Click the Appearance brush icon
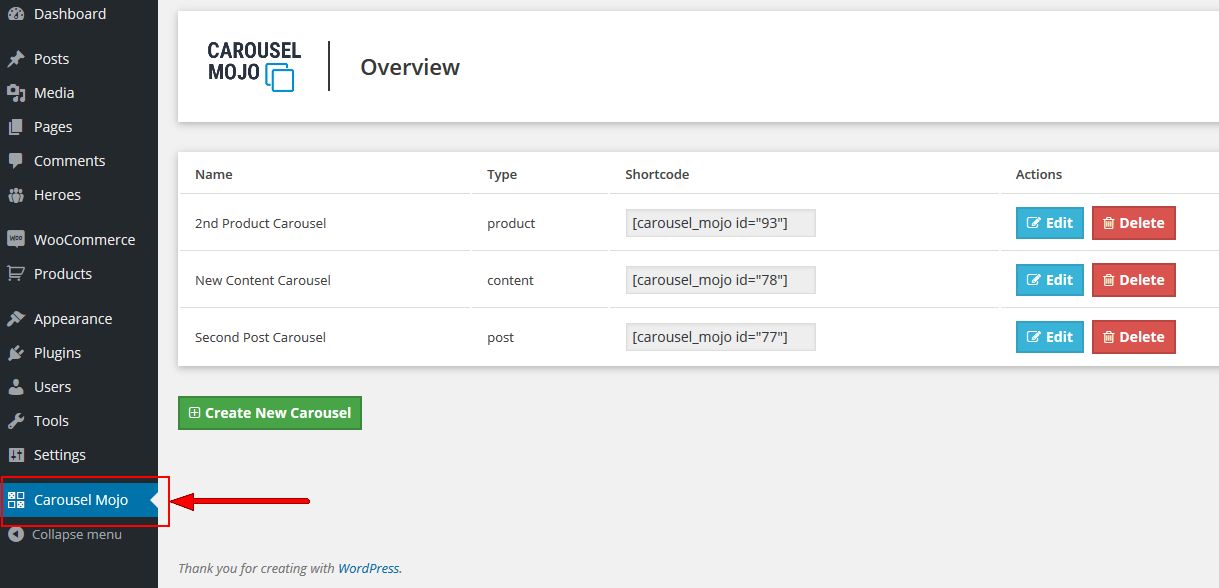 coord(16,319)
